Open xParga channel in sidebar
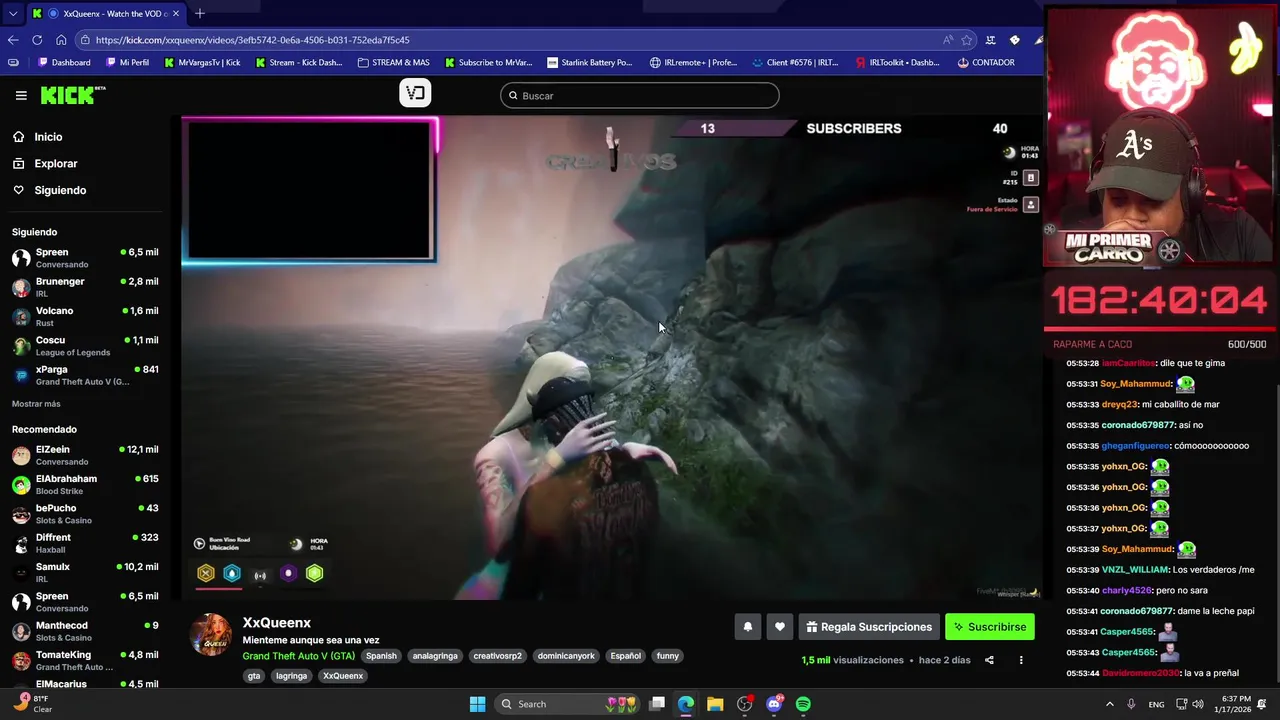This screenshot has width=1280, height=720. pyautogui.click(x=85, y=375)
